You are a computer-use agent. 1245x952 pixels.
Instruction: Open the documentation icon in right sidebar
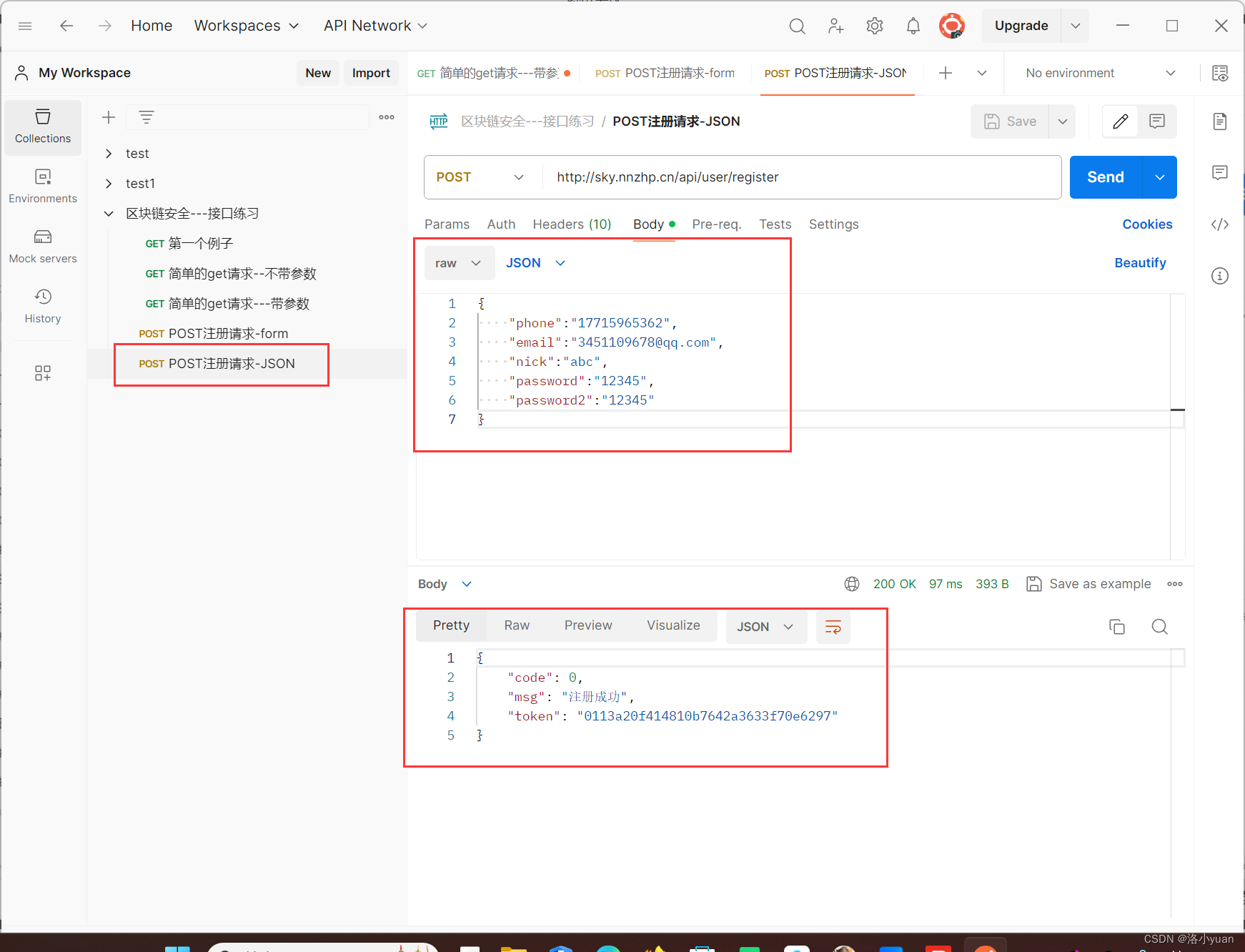pyautogui.click(x=1220, y=122)
